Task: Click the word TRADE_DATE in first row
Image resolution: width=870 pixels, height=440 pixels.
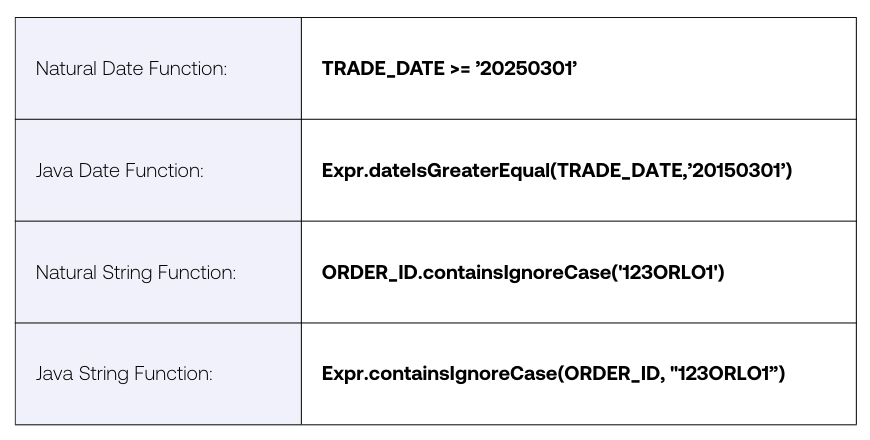Action: 383,68
